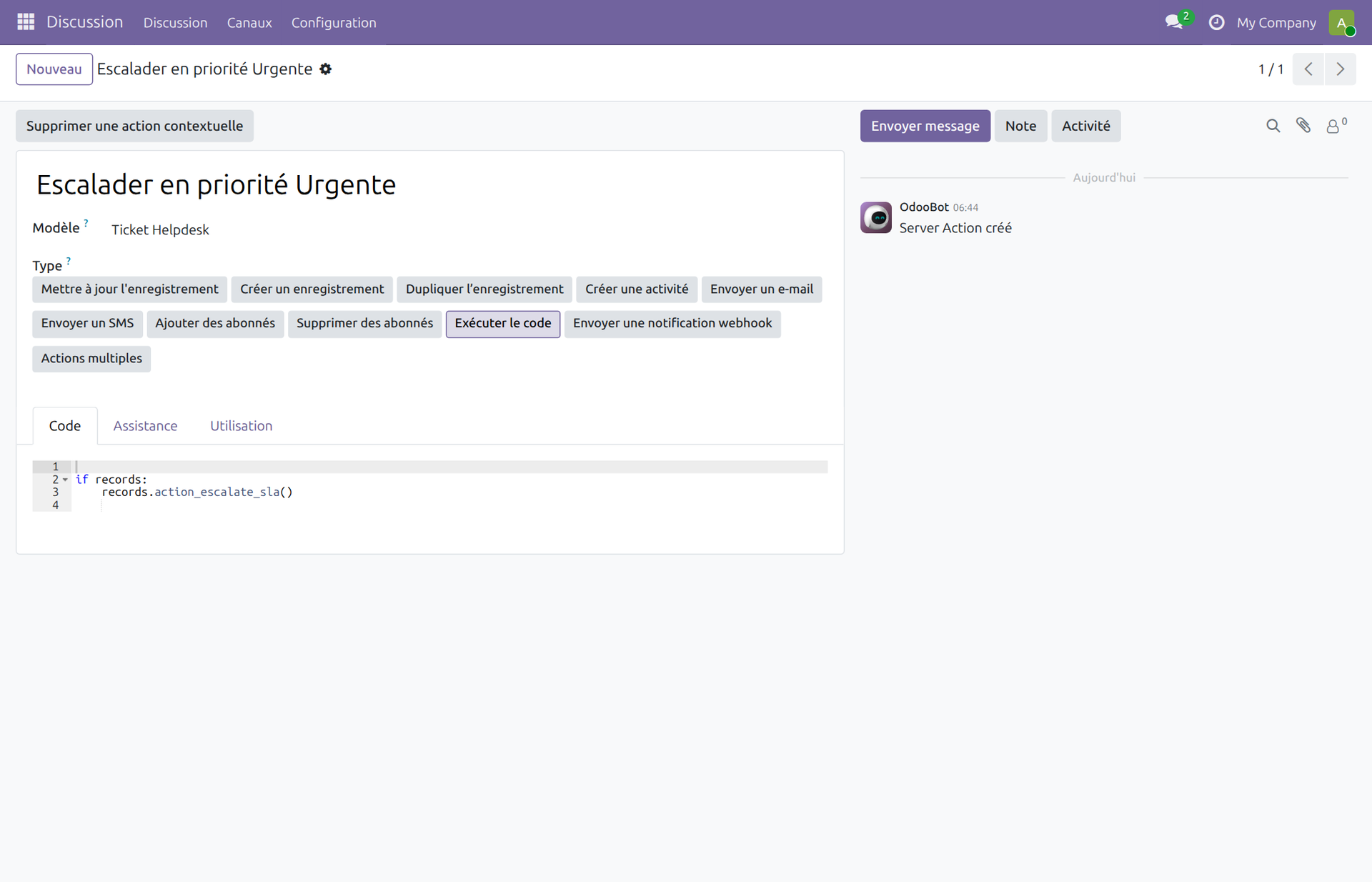Collapse the code block at line 2

[64, 480]
